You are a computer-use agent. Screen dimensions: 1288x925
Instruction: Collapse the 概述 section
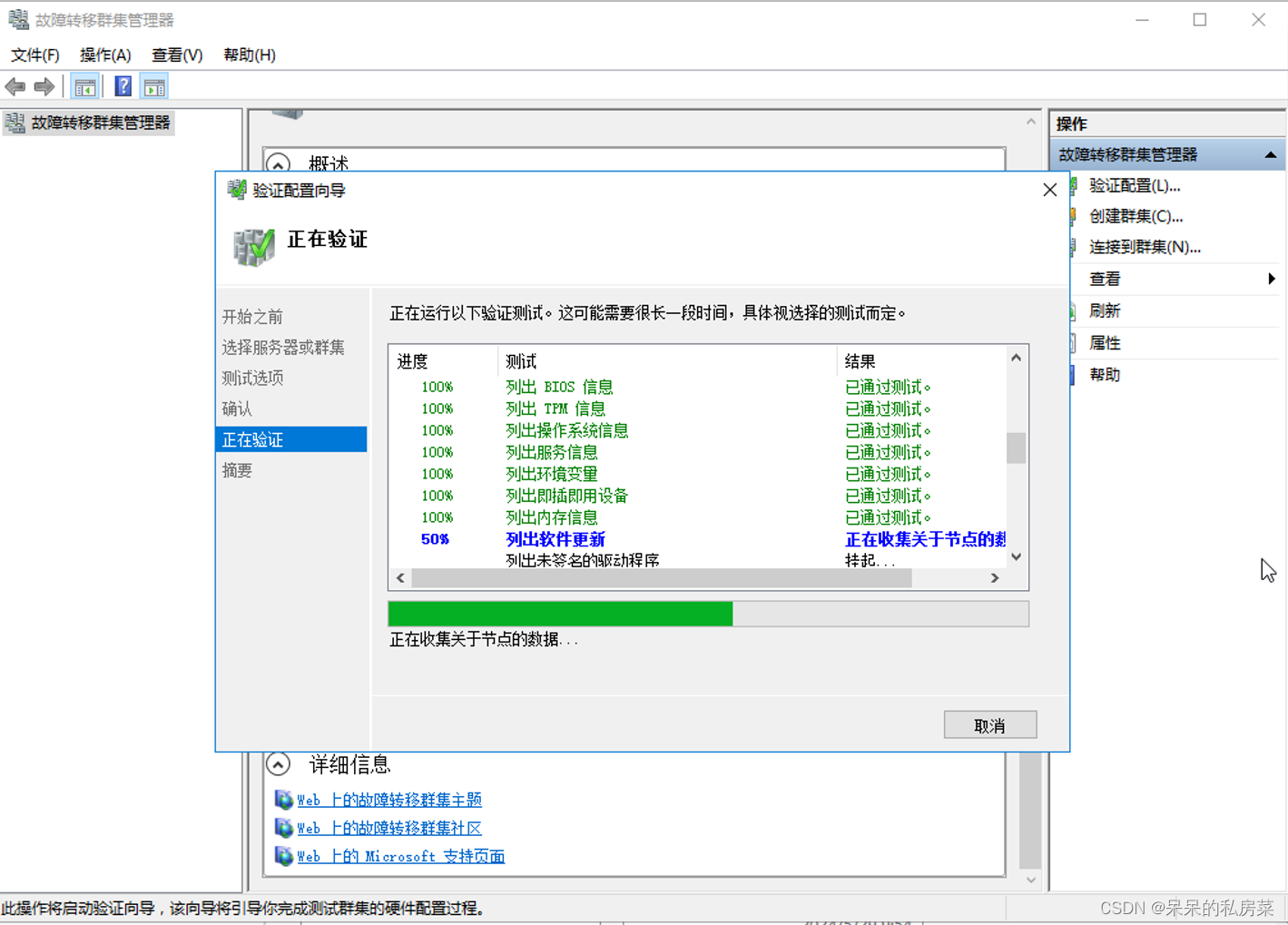point(278,163)
